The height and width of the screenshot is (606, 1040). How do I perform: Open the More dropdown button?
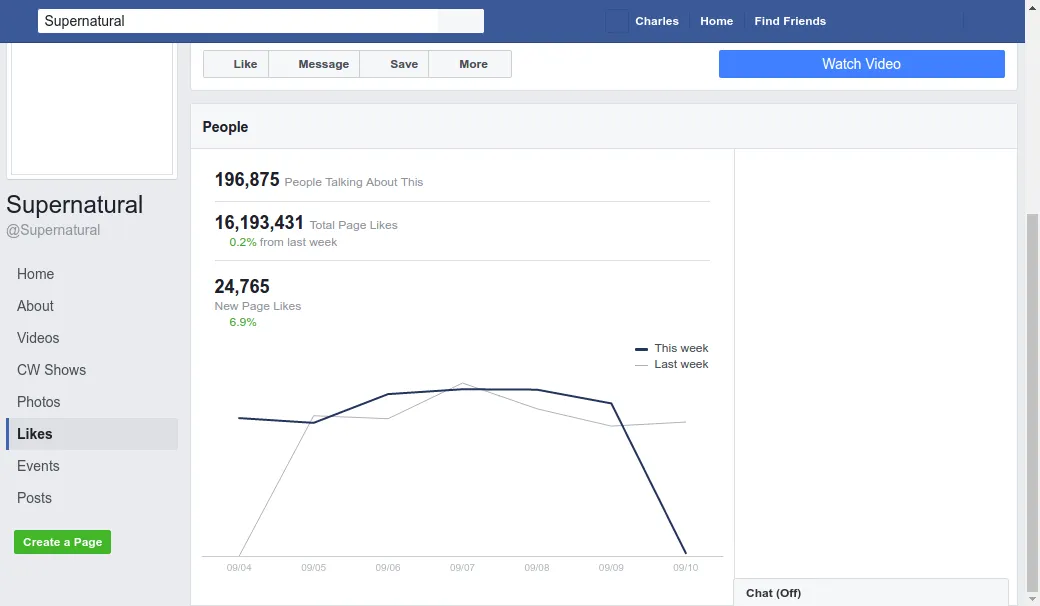click(x=470, y=64)
